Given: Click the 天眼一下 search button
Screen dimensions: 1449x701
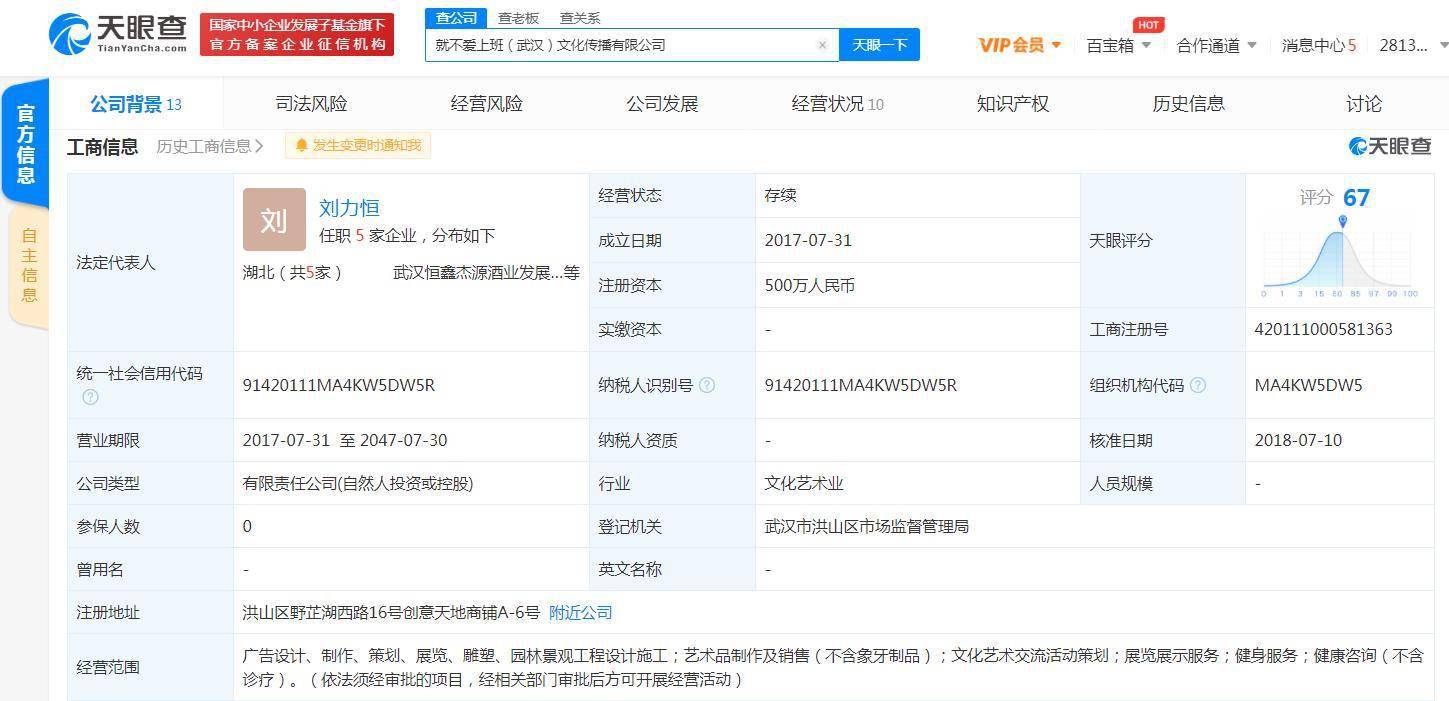Looking at the screenshot, I should (879, 45).
